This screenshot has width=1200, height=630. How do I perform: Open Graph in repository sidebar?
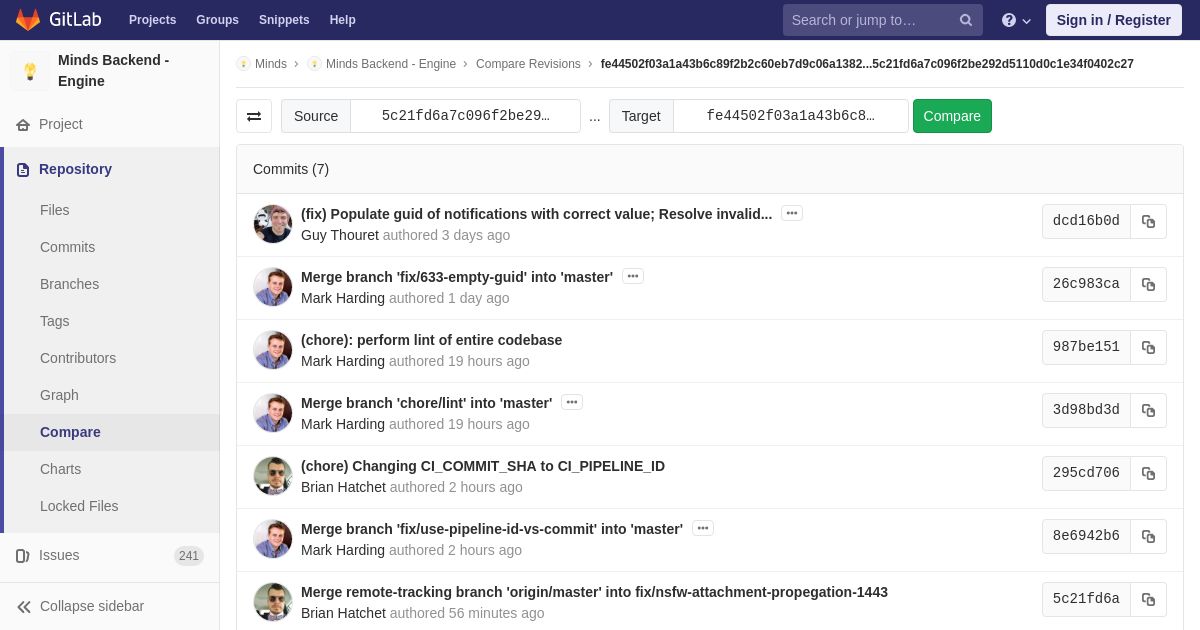coord(59,395)
